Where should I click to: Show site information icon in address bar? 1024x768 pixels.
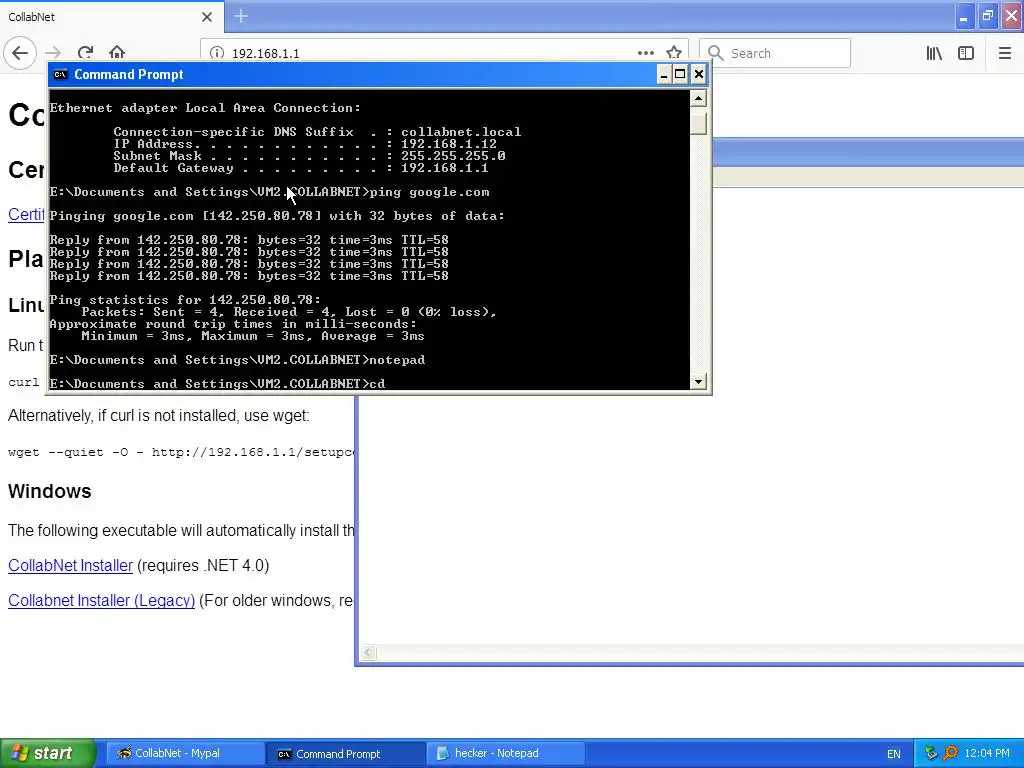tap(217, 53)
